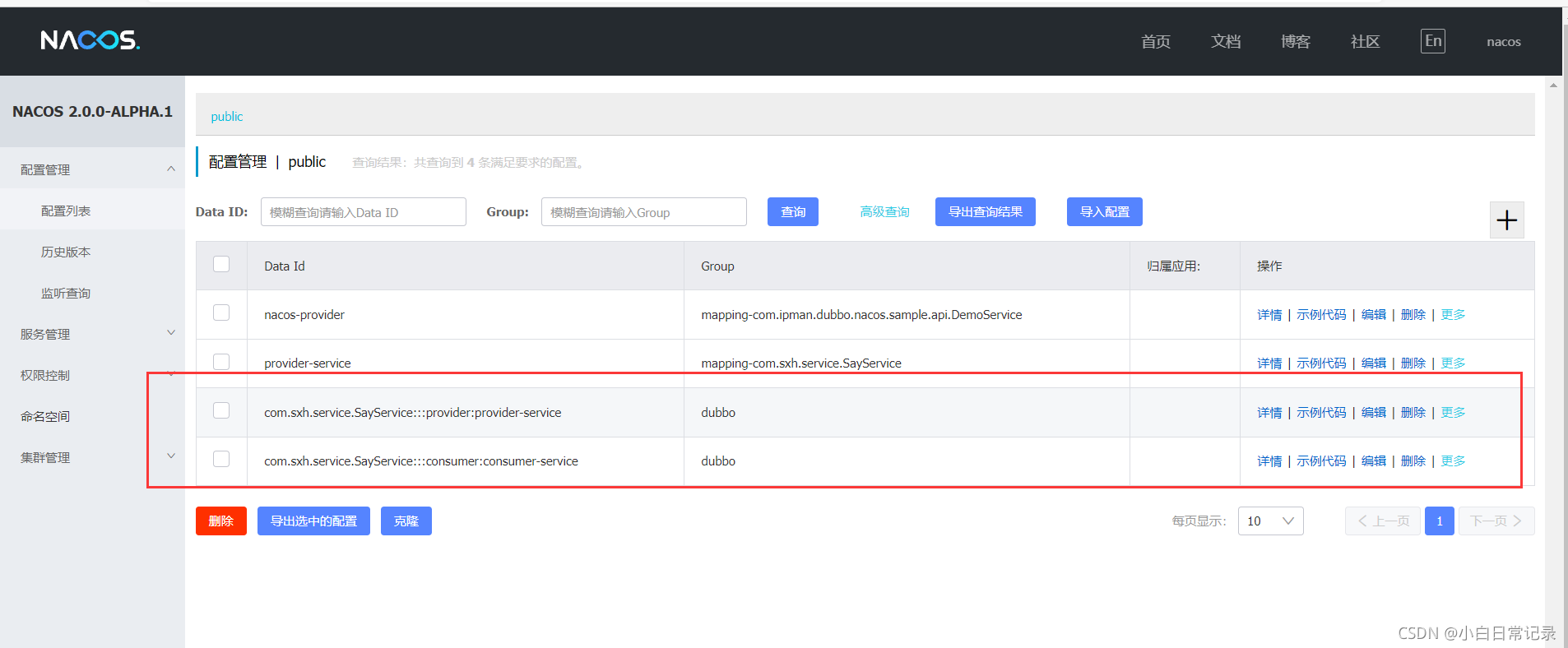View 详情 for provider:provider-service row
The image size is (1568, 648).
(1269, 413)
